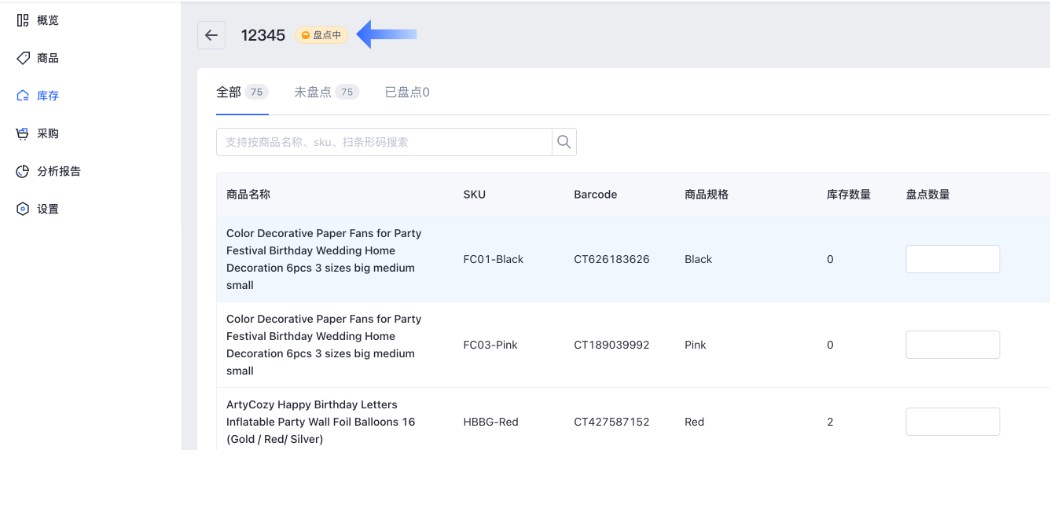This screenshot has width=1053, height=505.
Task: Click the Overview (概览) sidebar icon
Action: tap(22, 20)
